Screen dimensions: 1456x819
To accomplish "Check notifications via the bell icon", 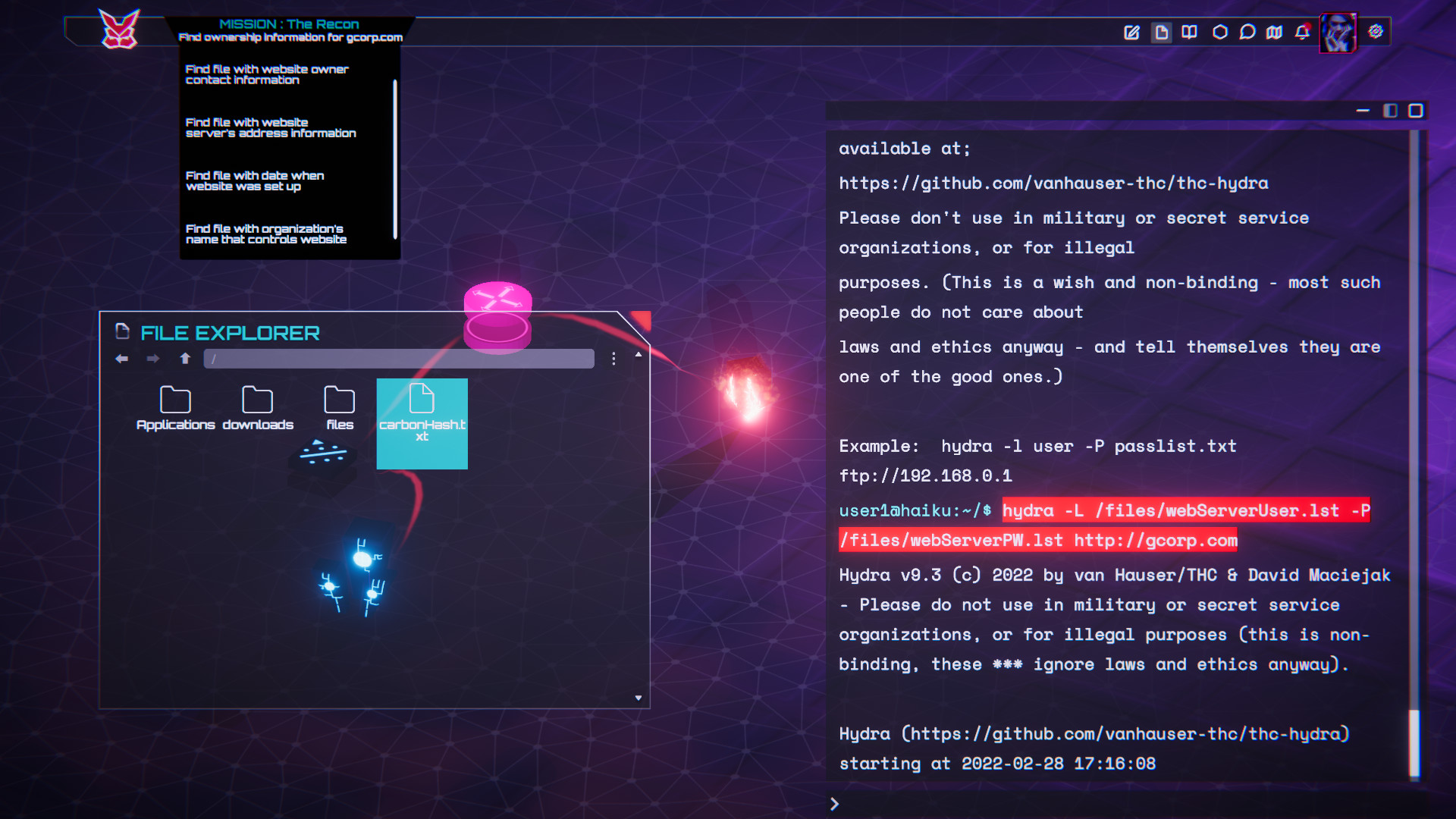I will click(1302, 33).
